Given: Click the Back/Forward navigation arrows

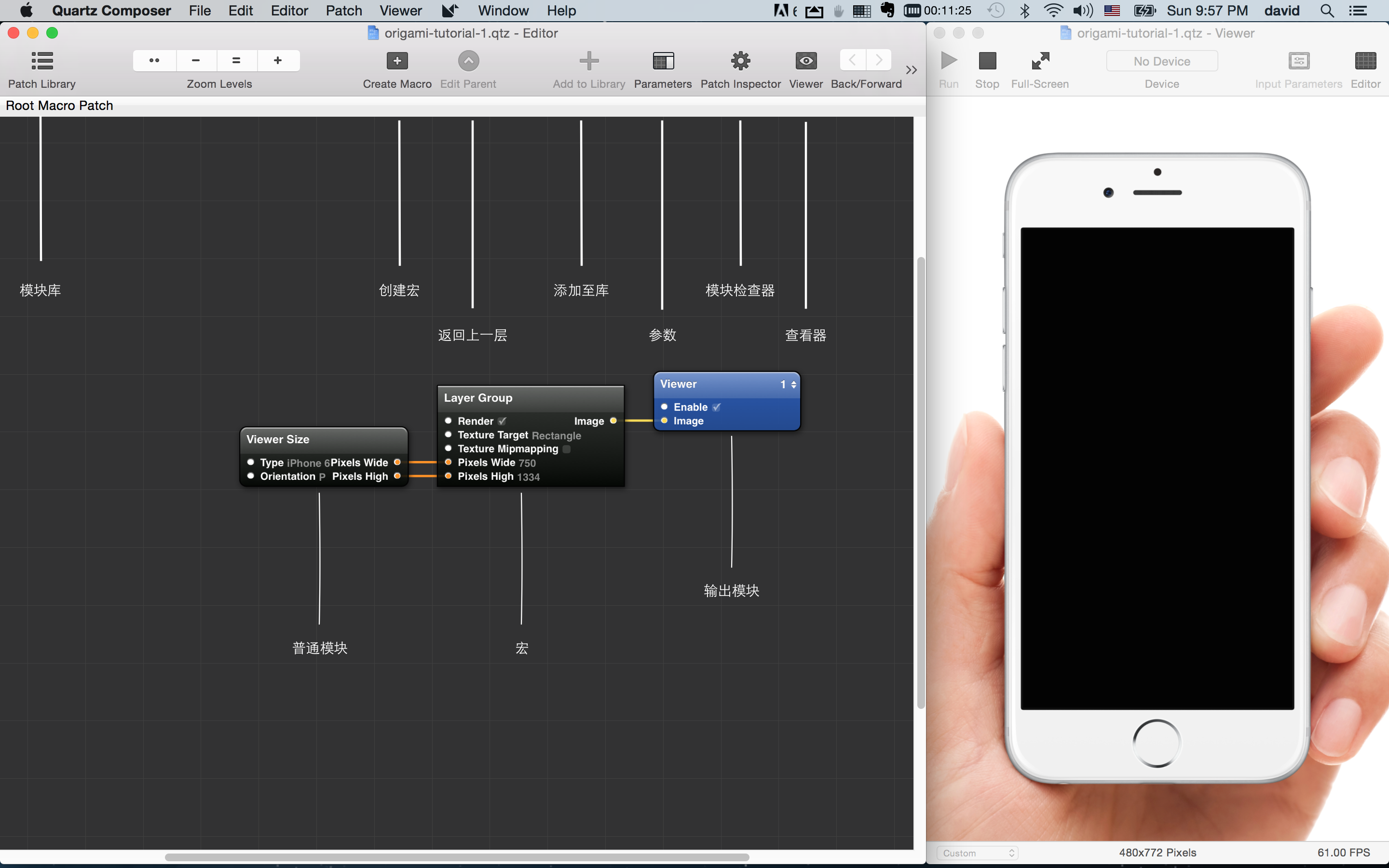Looking at the screenshot, I should click(864, 60).
